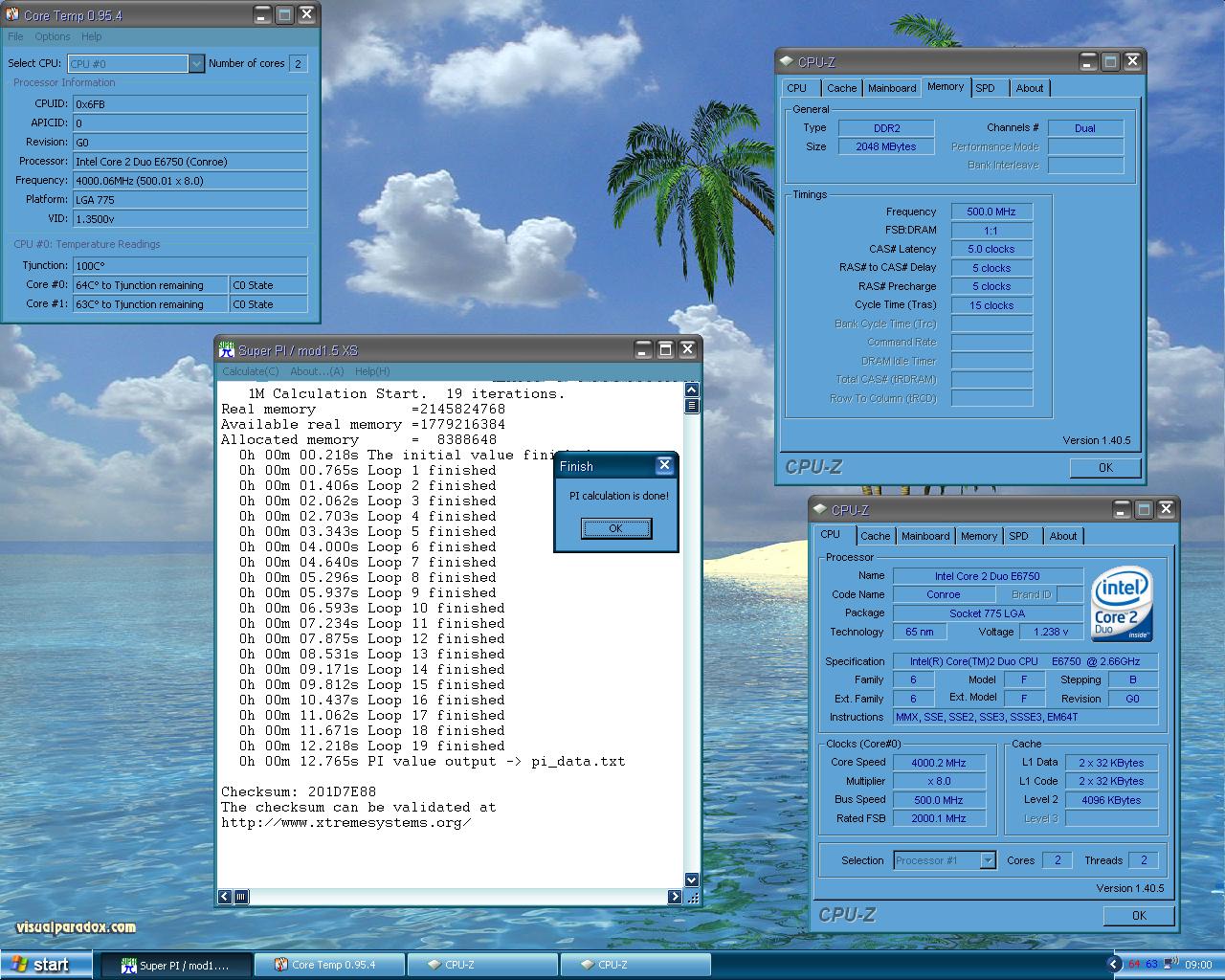The width and height of the screenshot is (1225, 980).
Task: Open the Help(H) menu in Super PI
Action: tap(372, 371)
